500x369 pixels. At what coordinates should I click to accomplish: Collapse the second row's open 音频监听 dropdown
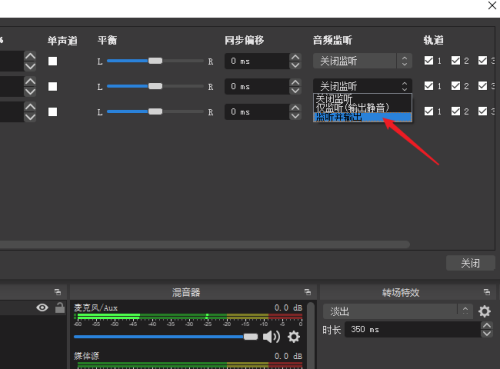[362, 86]
